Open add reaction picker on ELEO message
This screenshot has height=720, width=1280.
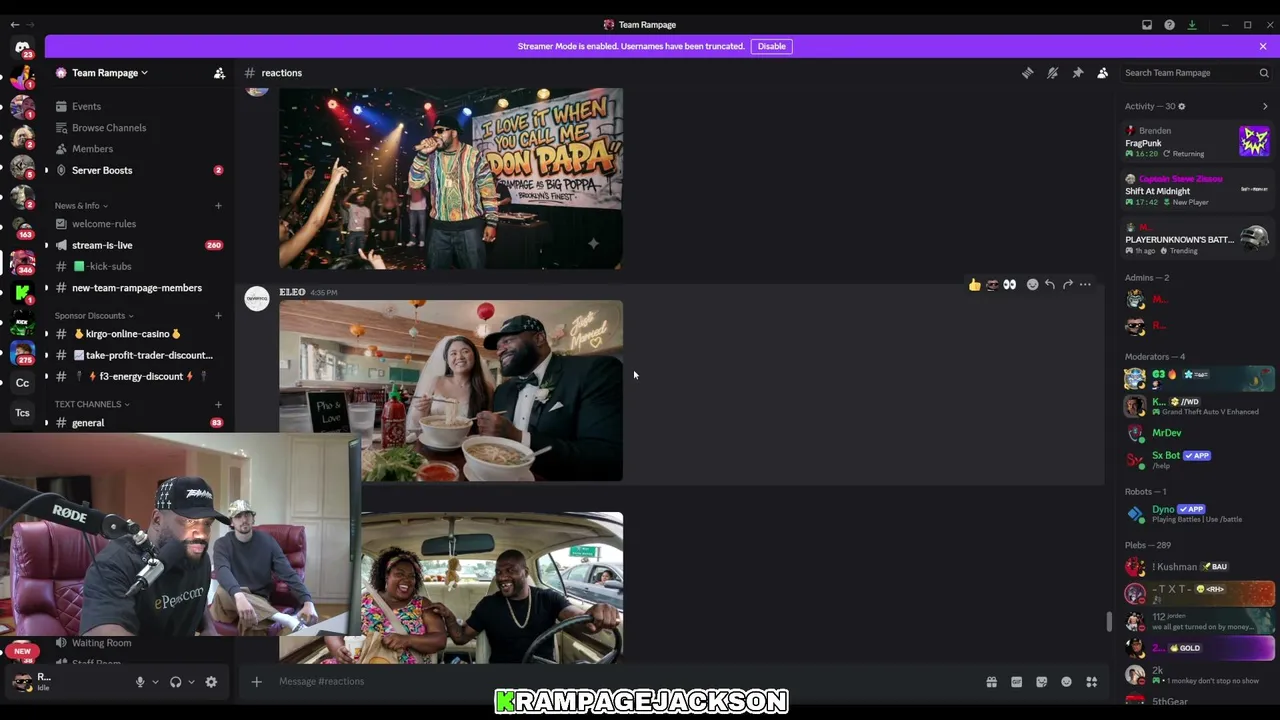1032,285
